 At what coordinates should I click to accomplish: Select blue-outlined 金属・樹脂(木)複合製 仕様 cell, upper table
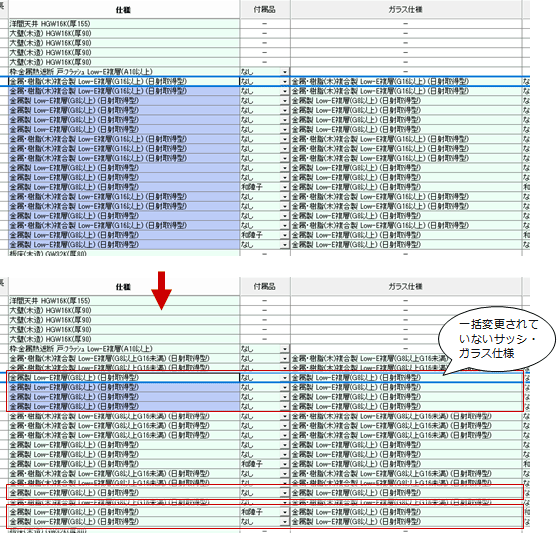[x=124, y=81]
